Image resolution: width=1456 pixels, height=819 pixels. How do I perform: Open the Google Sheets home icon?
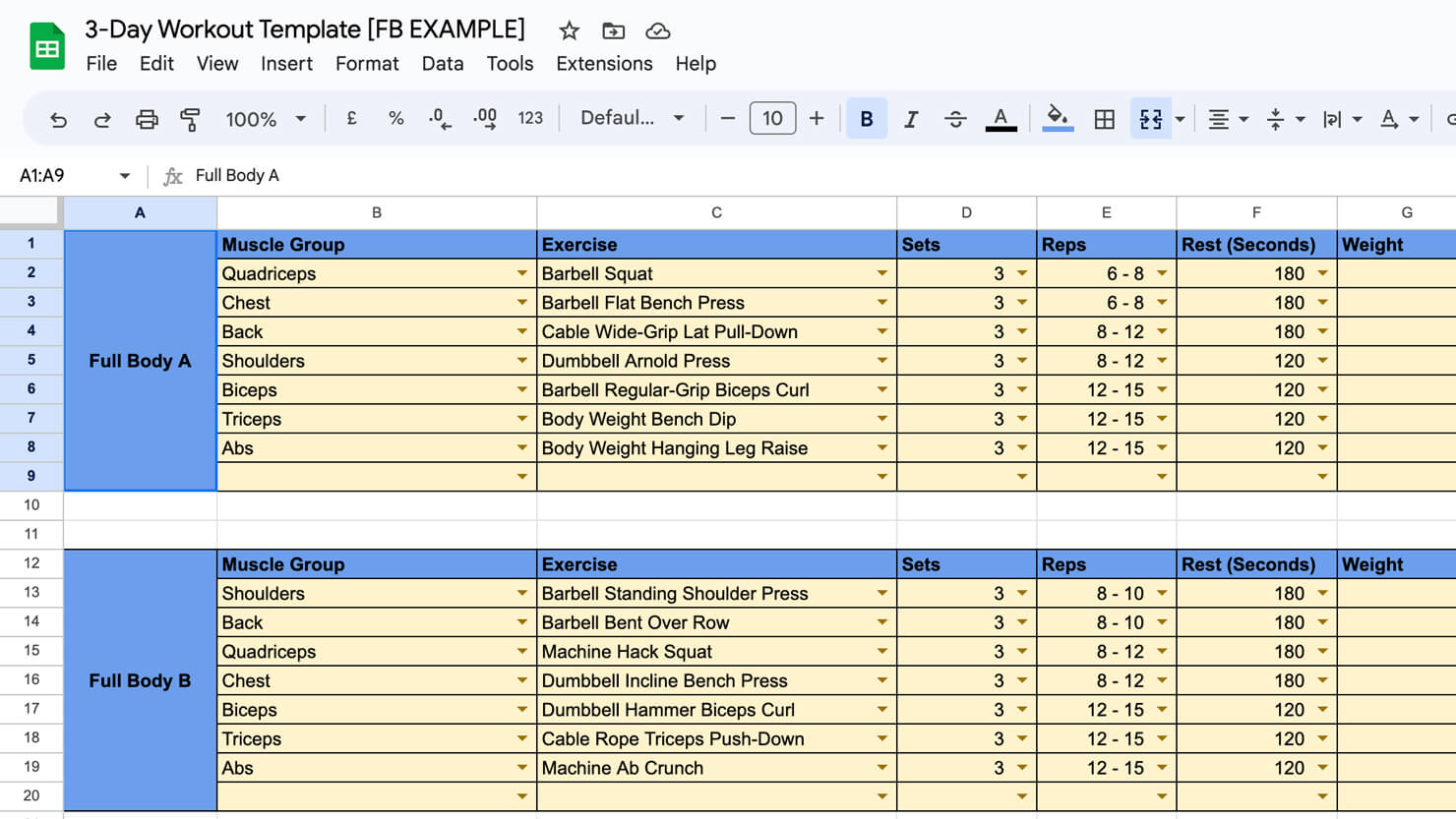tap(47, 46)
